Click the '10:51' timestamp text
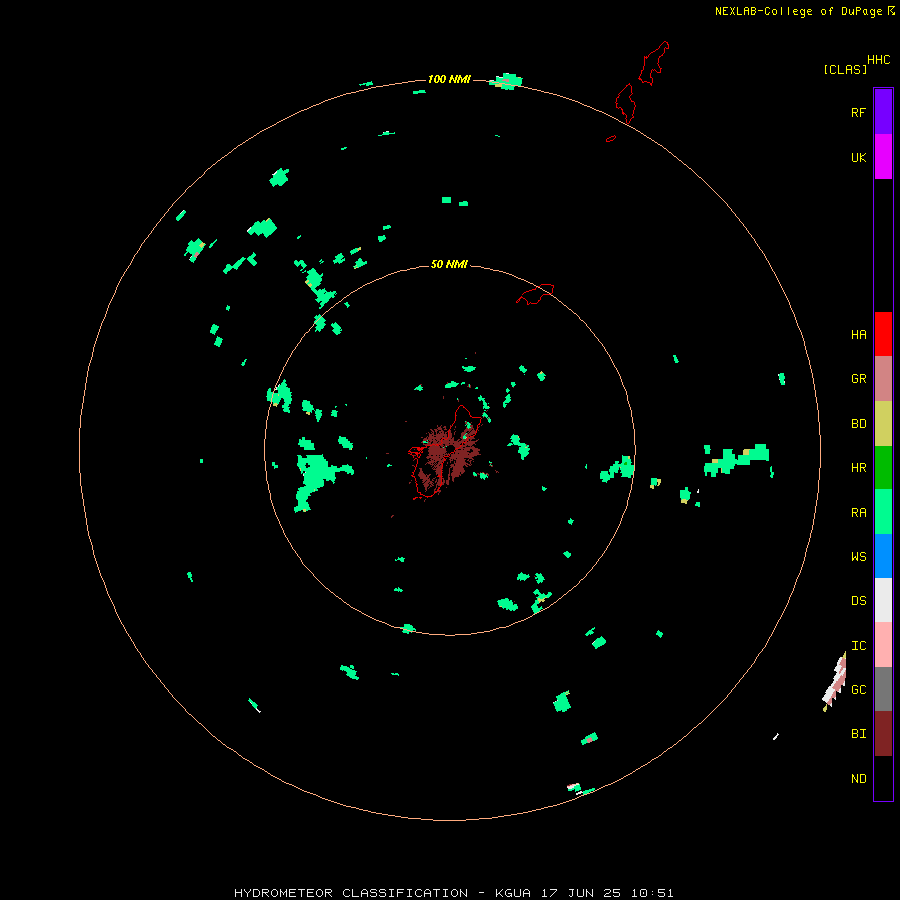 pyautogui.click(x=651, y=893)
